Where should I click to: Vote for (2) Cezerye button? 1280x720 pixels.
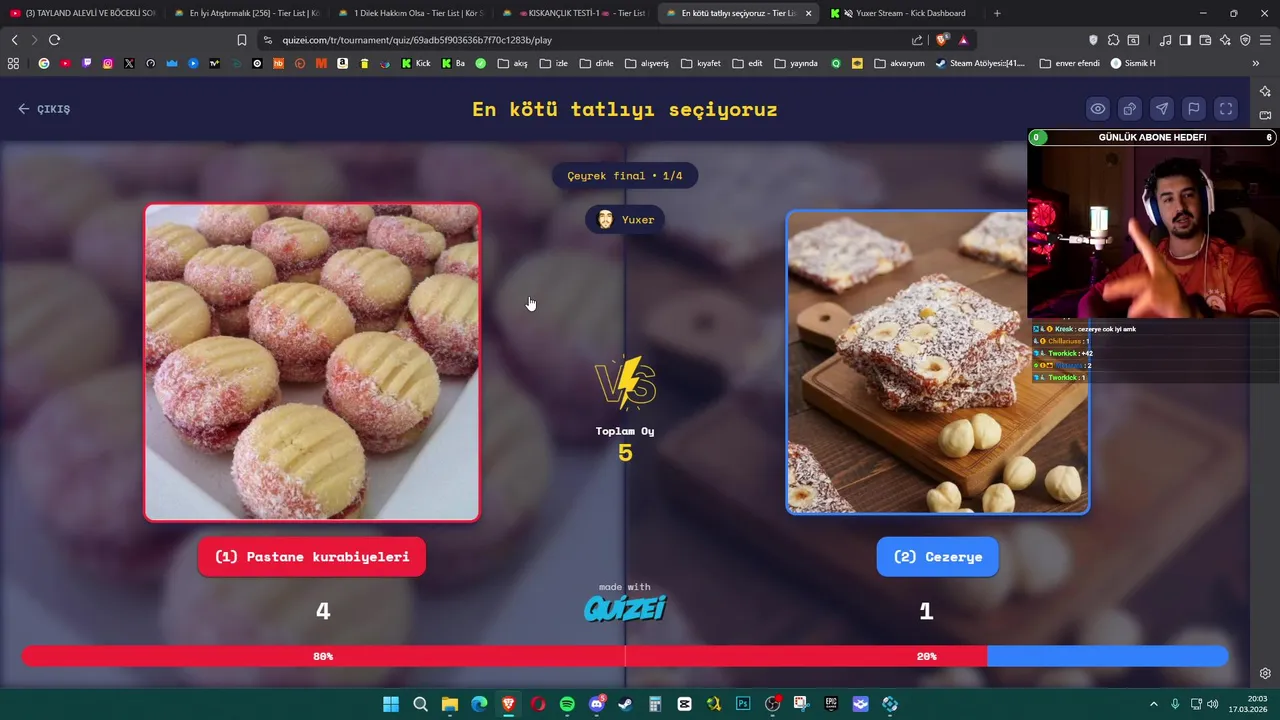coord(938,557)
